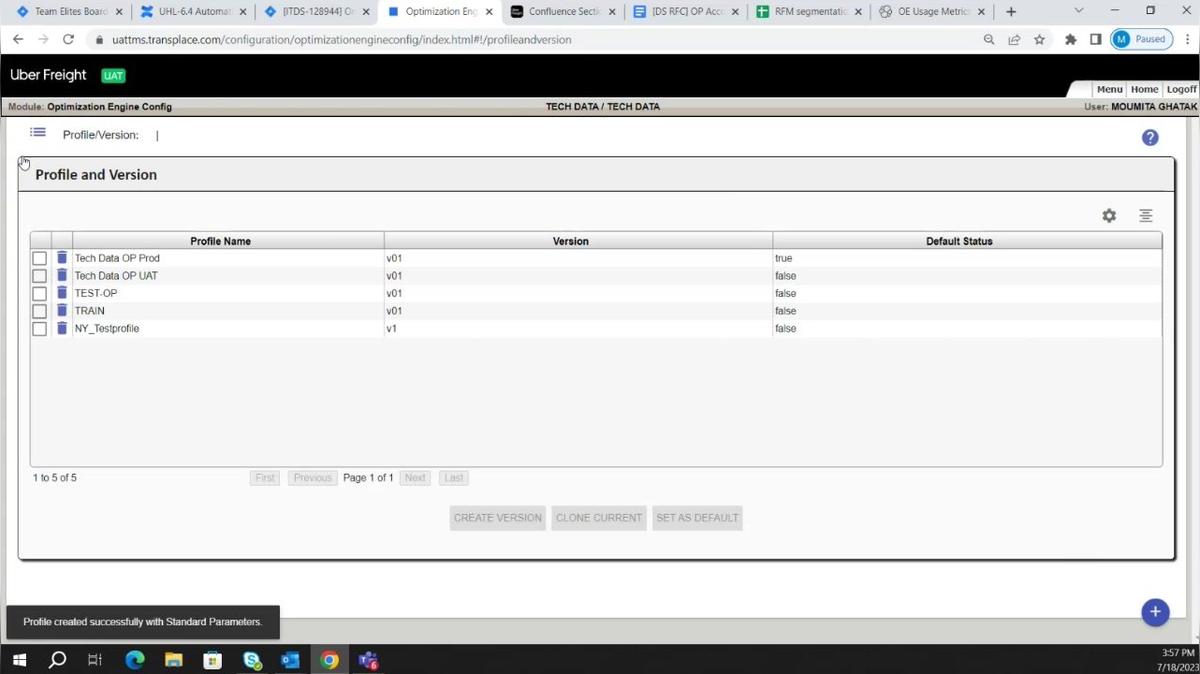Open Microsoft Teams from the taskbar
Viewport: 1200px width, 674px height.
click(368, 660)
